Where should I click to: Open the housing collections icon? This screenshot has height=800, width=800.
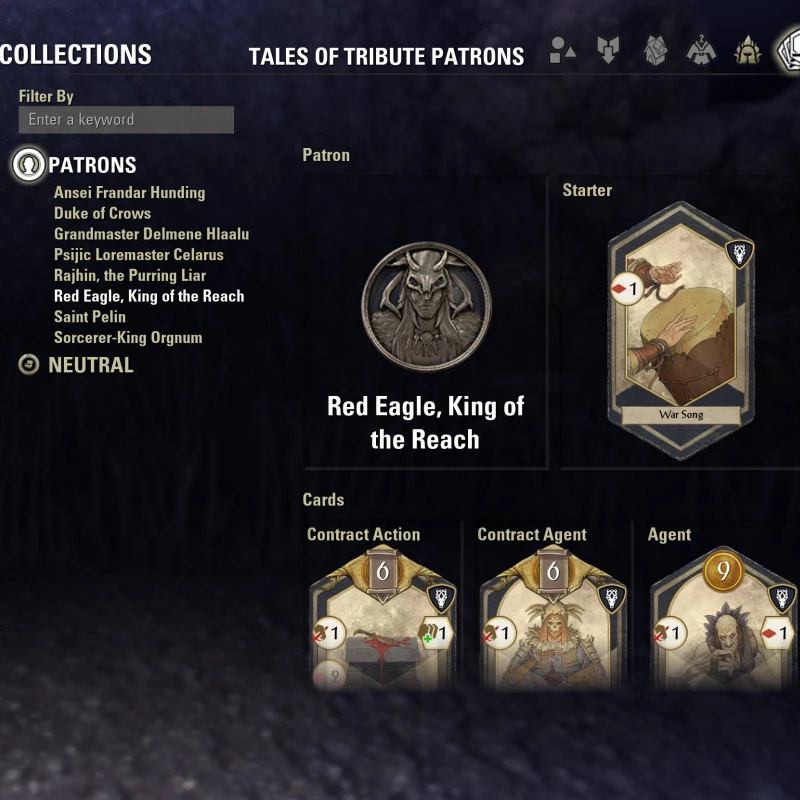click(655, 51)
